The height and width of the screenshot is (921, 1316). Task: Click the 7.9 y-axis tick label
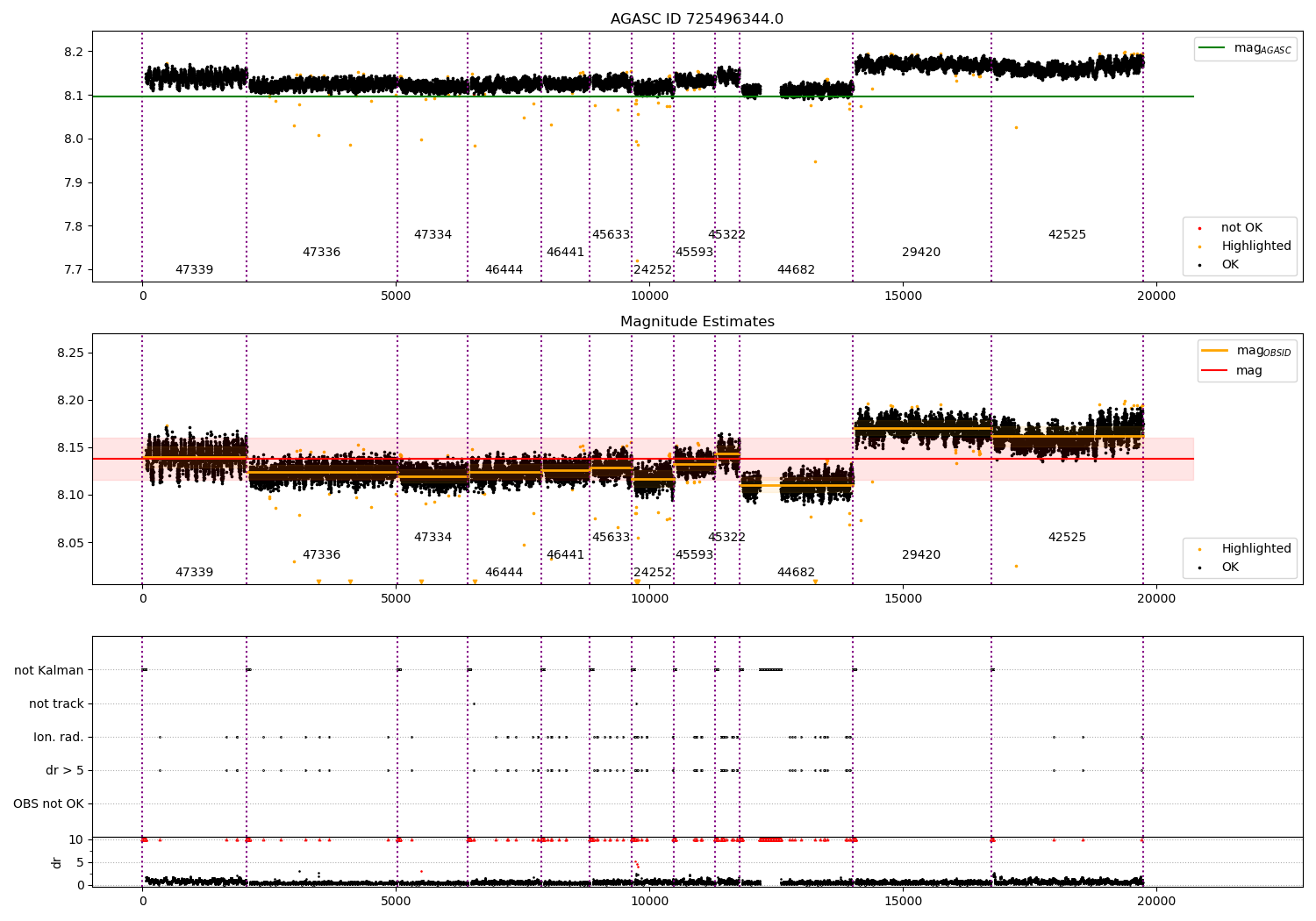point(74,182)
